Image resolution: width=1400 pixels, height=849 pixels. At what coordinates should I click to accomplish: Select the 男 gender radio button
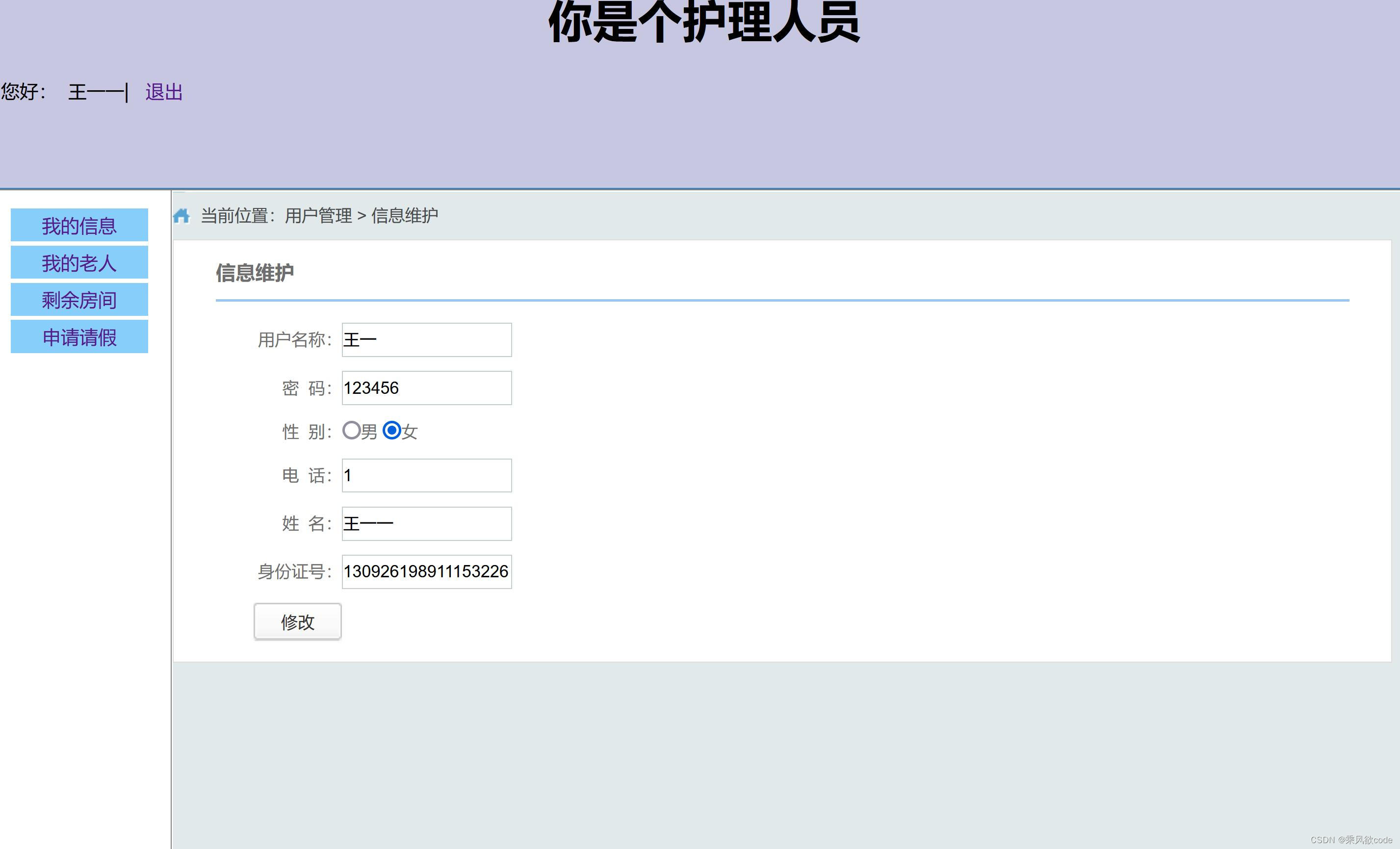351,431
